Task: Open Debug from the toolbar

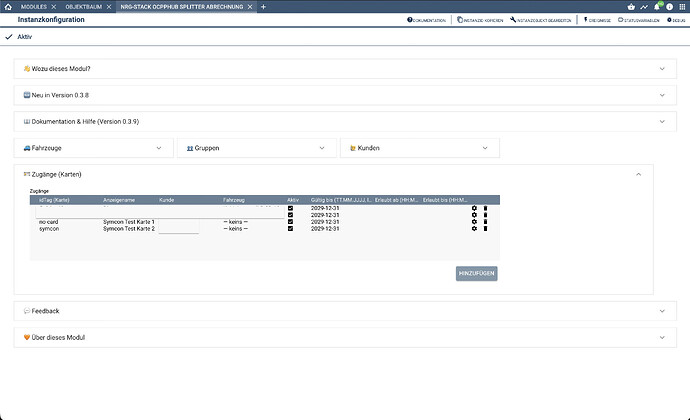Action: click(676, 20)
